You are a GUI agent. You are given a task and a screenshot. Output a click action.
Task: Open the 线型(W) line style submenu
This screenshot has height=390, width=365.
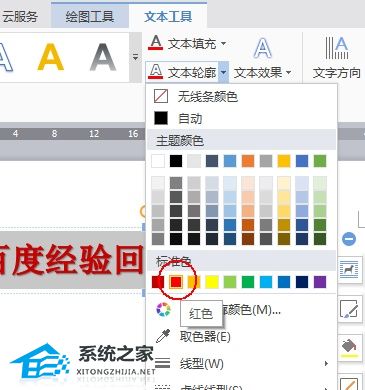click(241, 363)
